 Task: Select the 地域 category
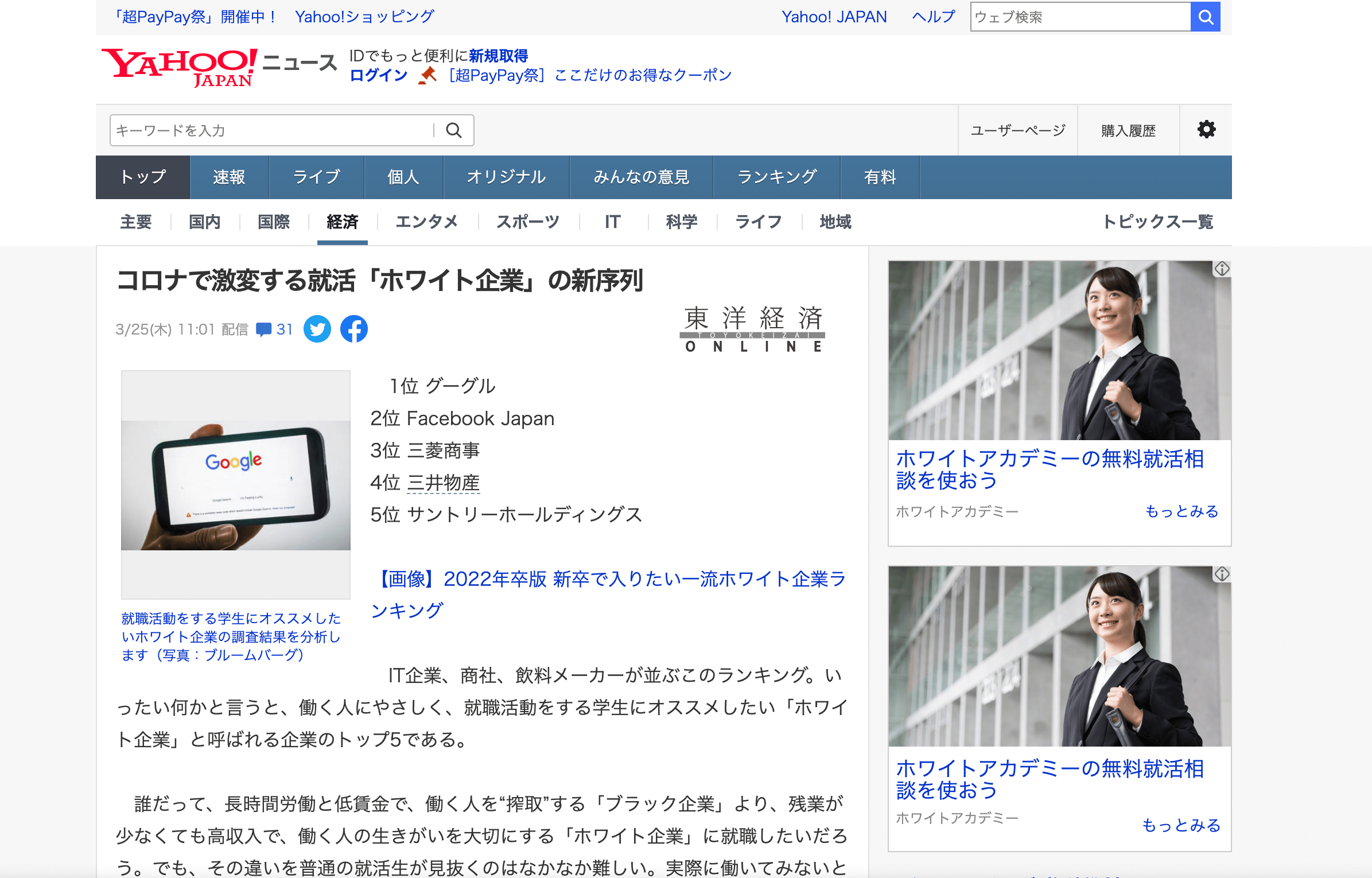point(835,222)
